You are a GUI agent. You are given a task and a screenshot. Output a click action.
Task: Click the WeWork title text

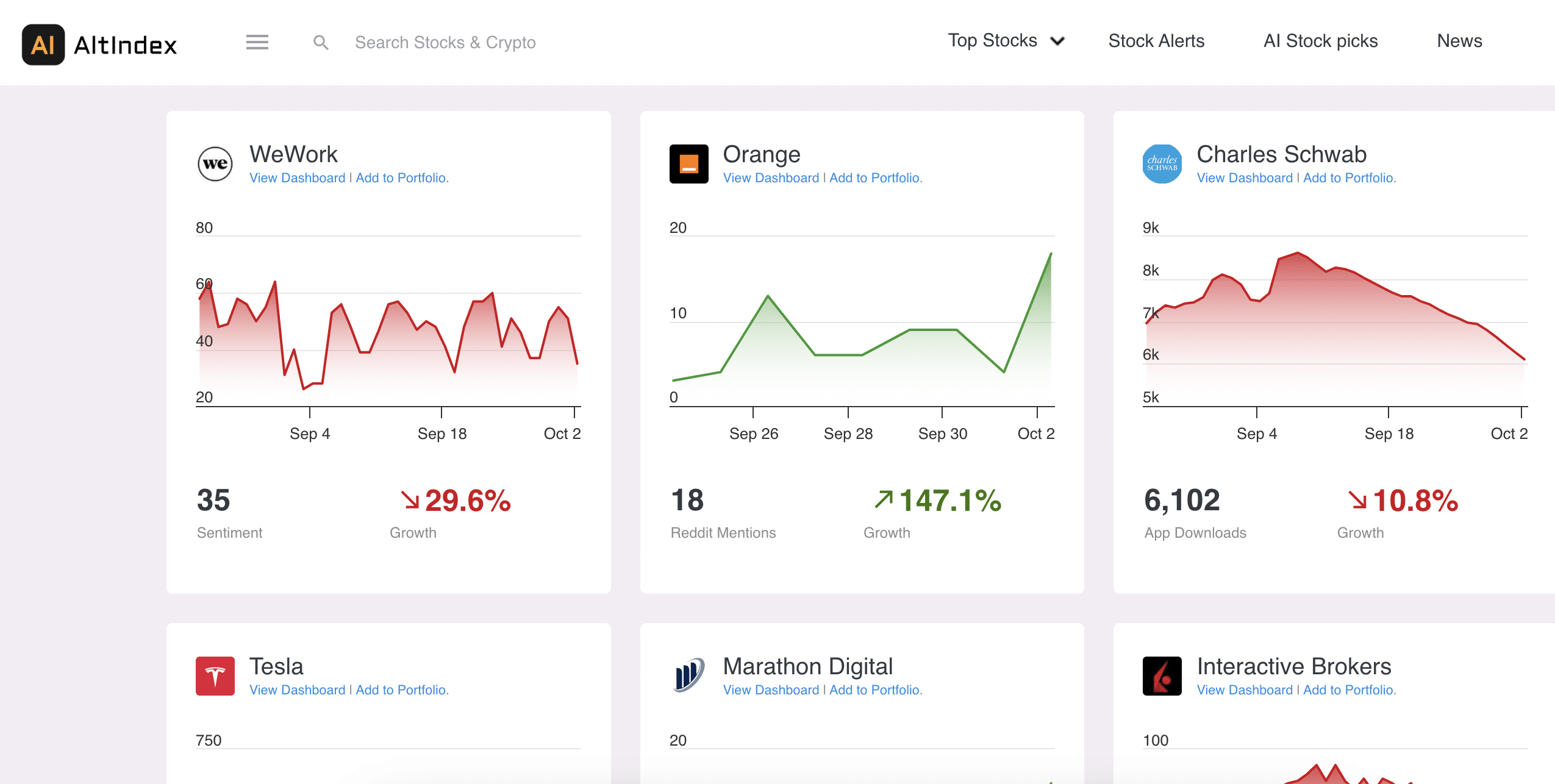point(293,154)
